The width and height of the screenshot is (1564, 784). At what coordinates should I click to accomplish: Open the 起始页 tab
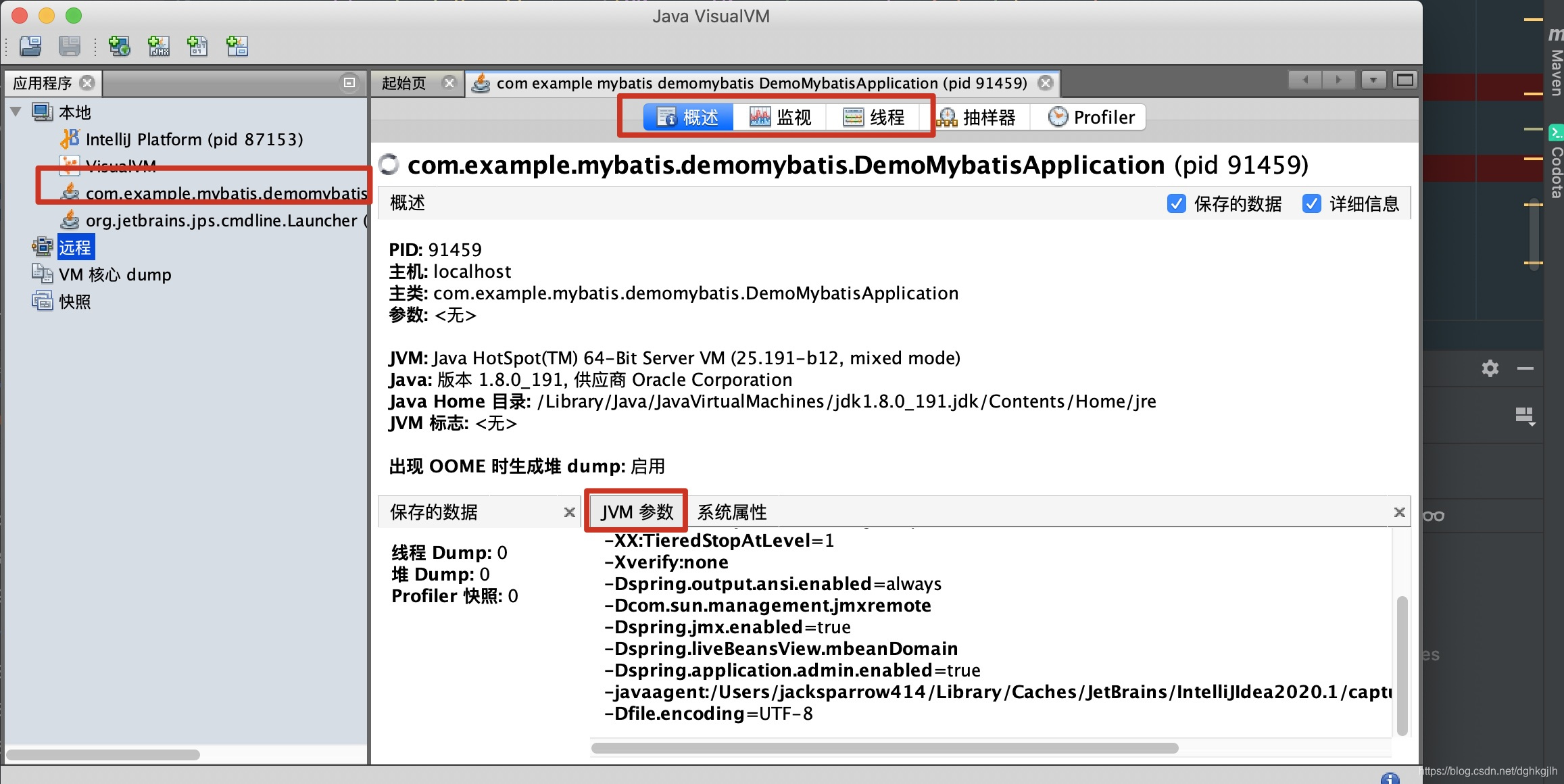(404, 82)
